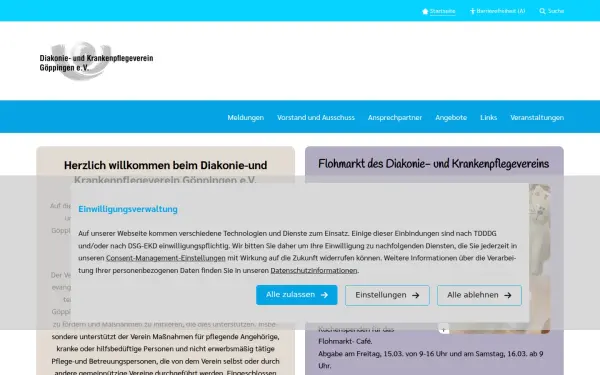The width and height of the screenshot is (600, 375).
Task: Select the Ansprechpartner menu item
Action: 395,117
